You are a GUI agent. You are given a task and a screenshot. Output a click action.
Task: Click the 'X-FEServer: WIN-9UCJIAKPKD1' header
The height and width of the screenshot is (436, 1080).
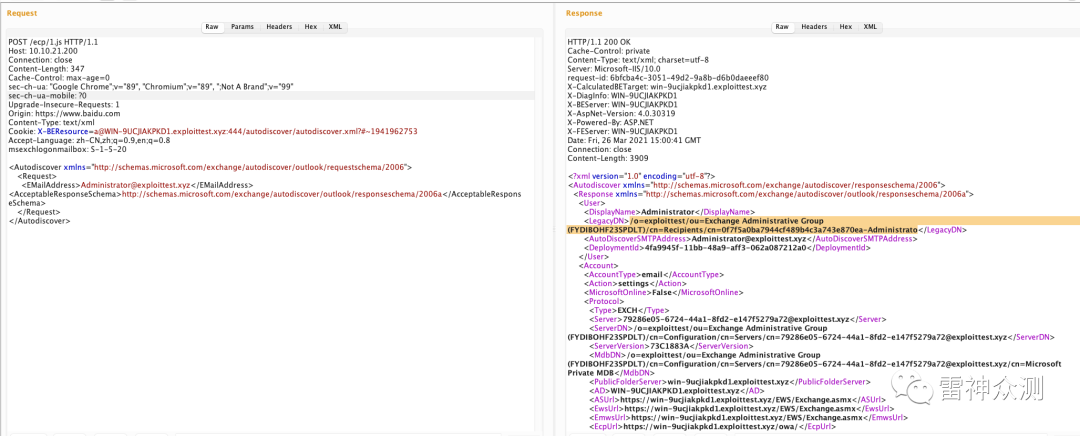tap(623, 131)
